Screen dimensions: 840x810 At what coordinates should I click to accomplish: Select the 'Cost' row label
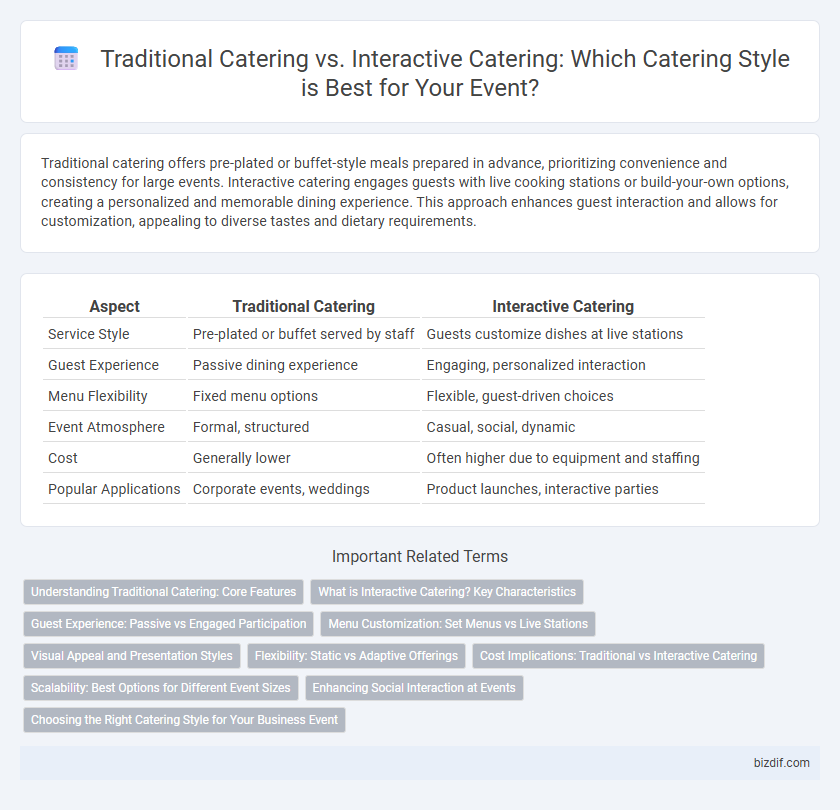63,459
